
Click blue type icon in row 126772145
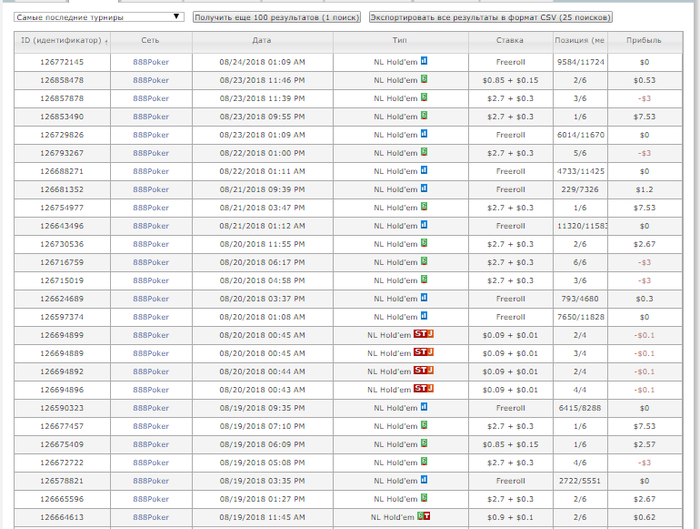pos(424,61)
